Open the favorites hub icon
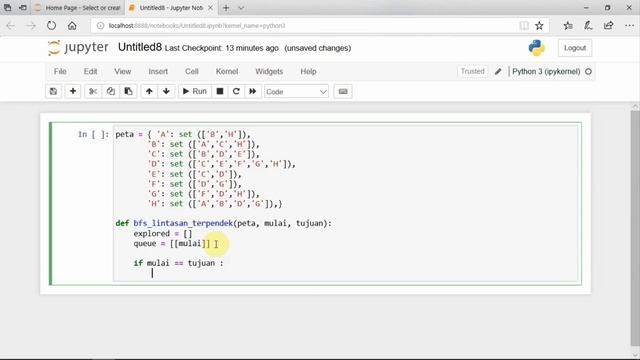Image resolution: width=640 pixels, height=360 pixels. [568, 26]
